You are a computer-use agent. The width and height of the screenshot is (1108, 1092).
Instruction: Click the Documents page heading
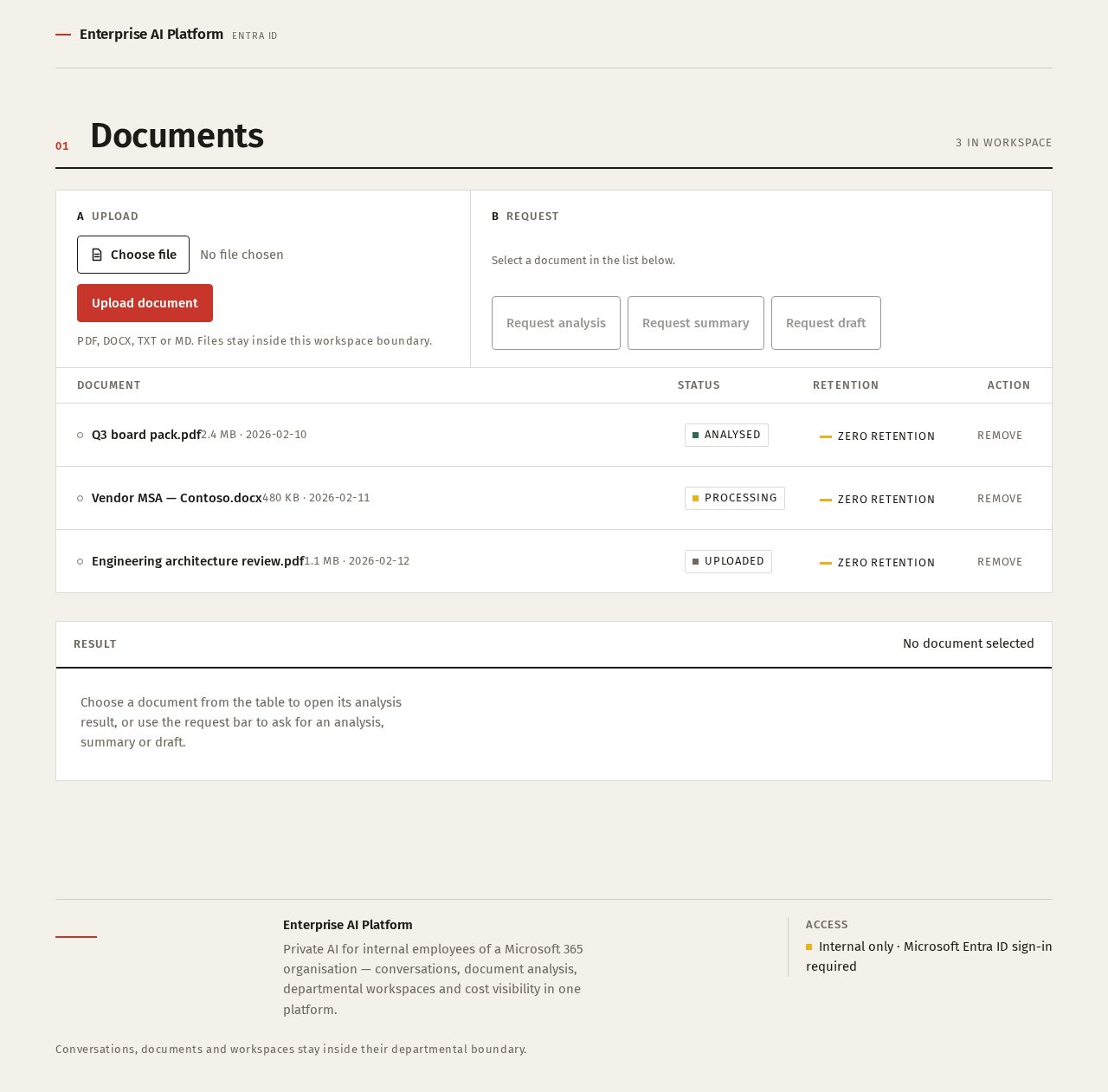click(177, 136)
